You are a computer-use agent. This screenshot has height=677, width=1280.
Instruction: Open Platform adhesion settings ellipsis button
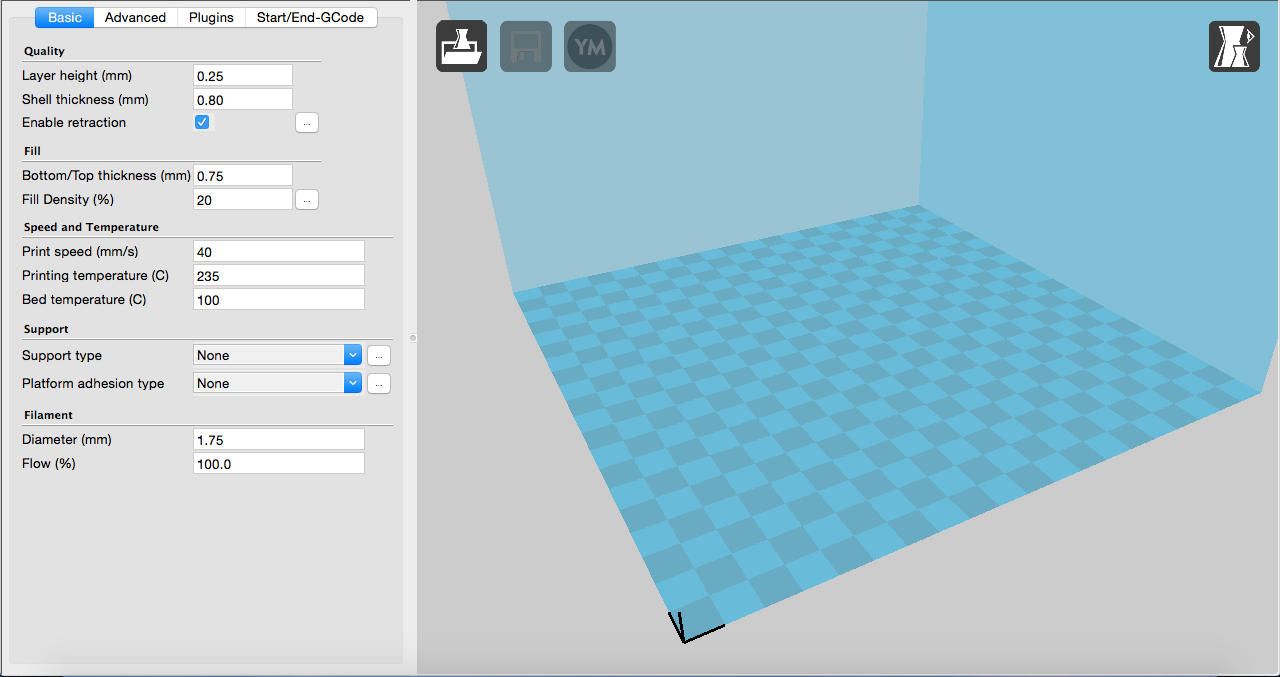coord(378,383)
